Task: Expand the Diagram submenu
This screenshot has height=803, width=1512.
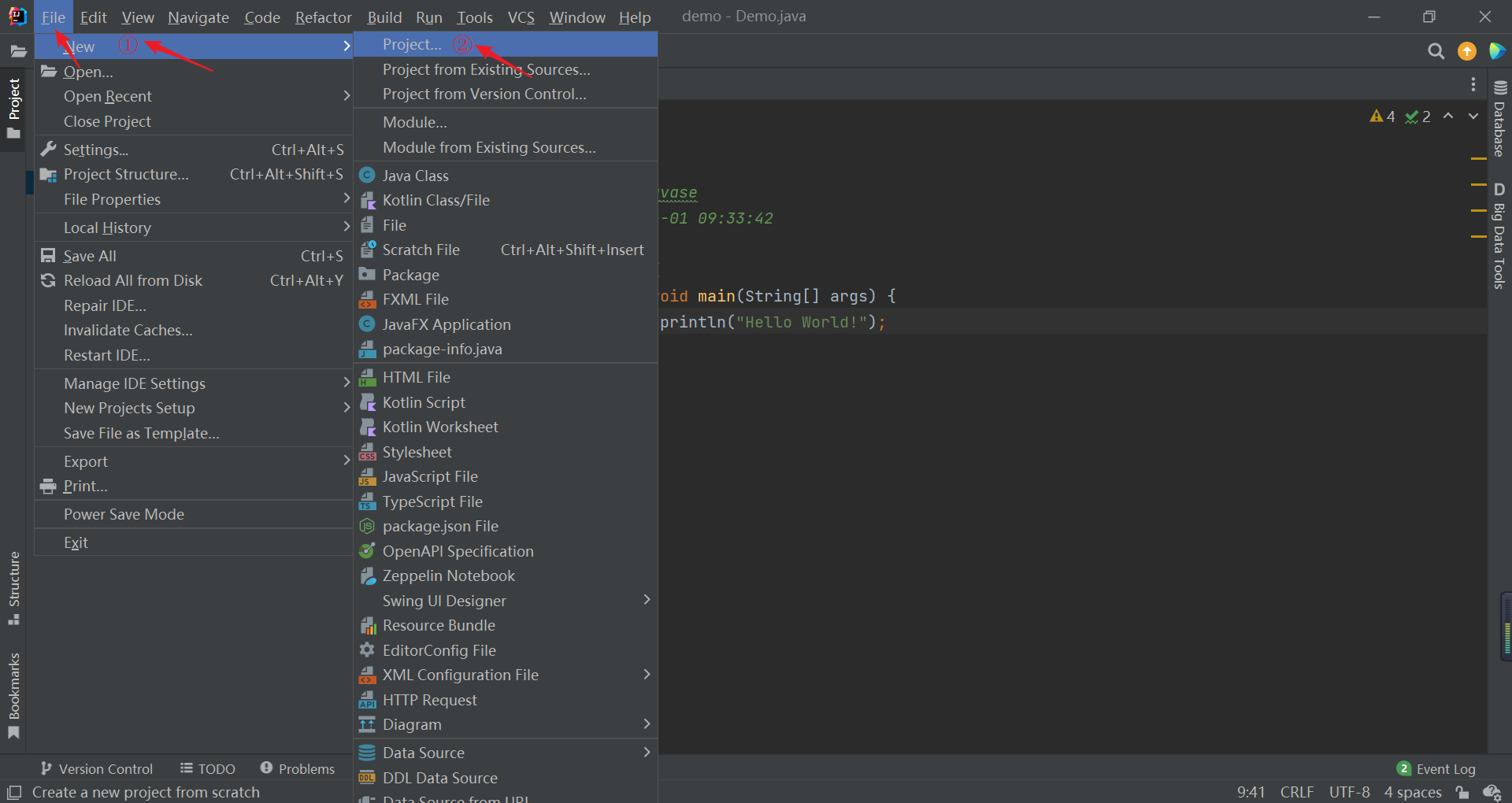Action: point(506,724)
